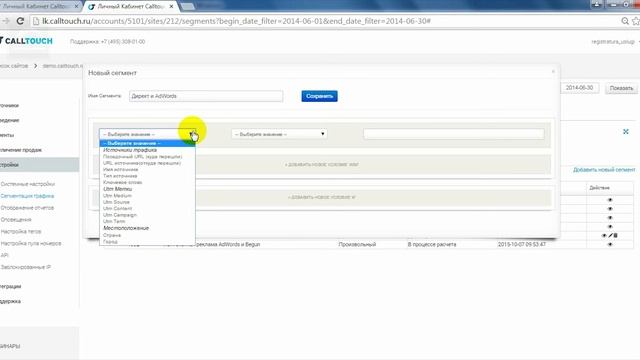Click the Действия column header
Screen dimensions: 640x360
click(599, 188)
